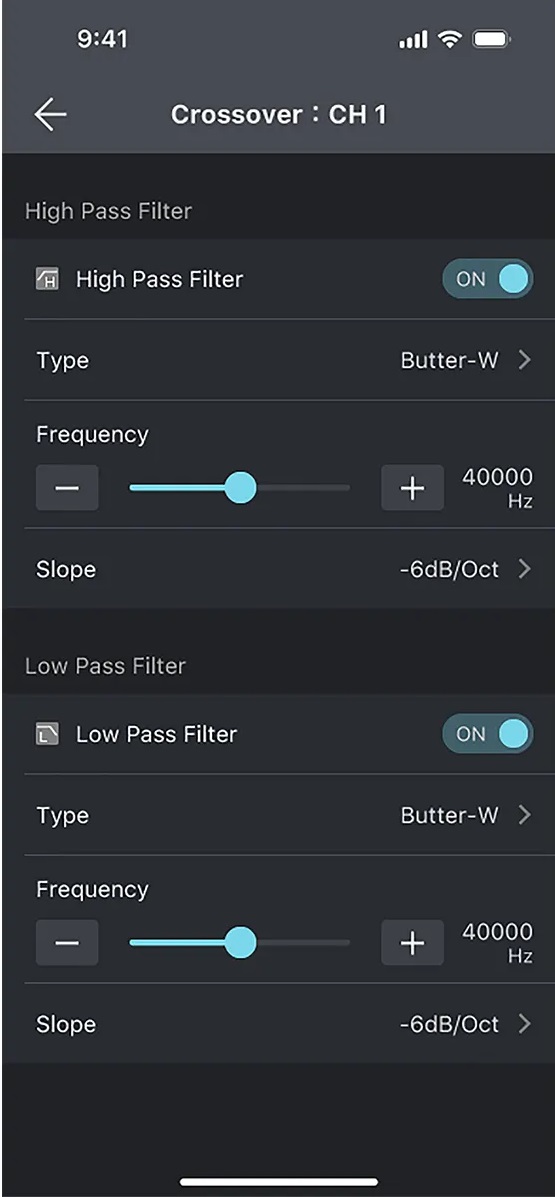The width and height of the screenshot is (555, 1197).
Task: Click the High Pass Filter icon
Action: [x=47, y=279]
